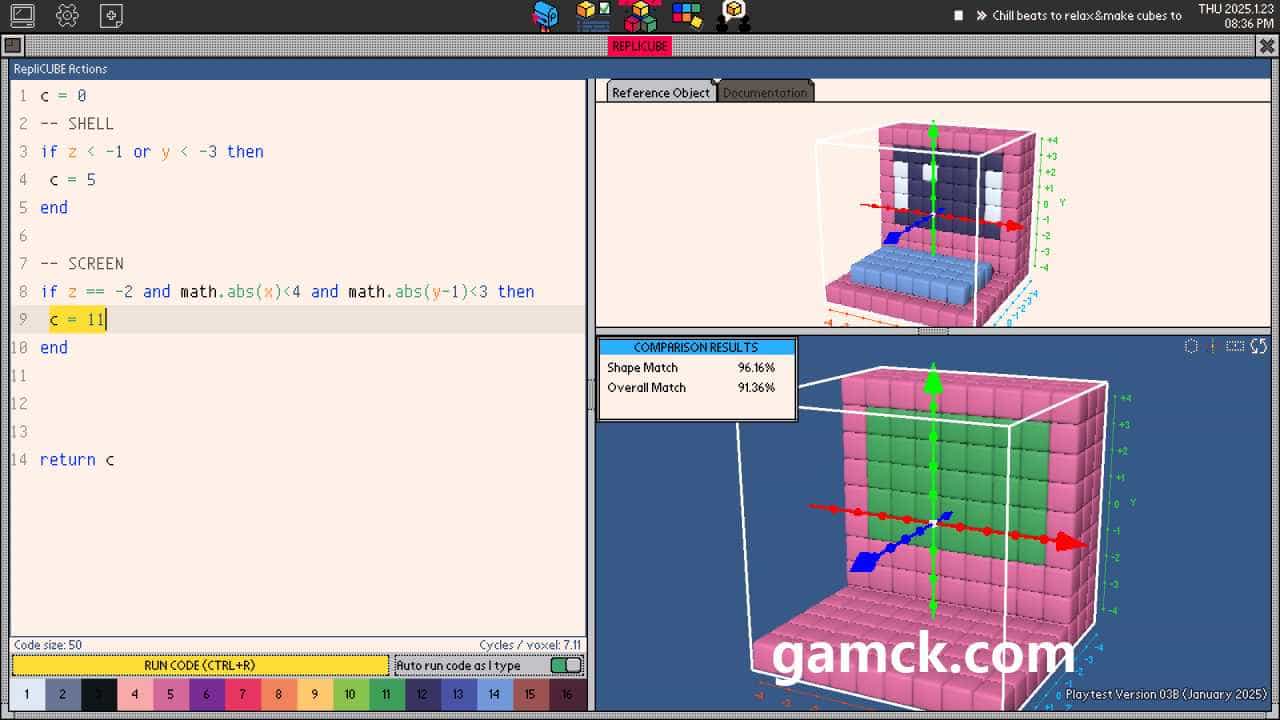Select the black color swatch 3

[99, 694]
